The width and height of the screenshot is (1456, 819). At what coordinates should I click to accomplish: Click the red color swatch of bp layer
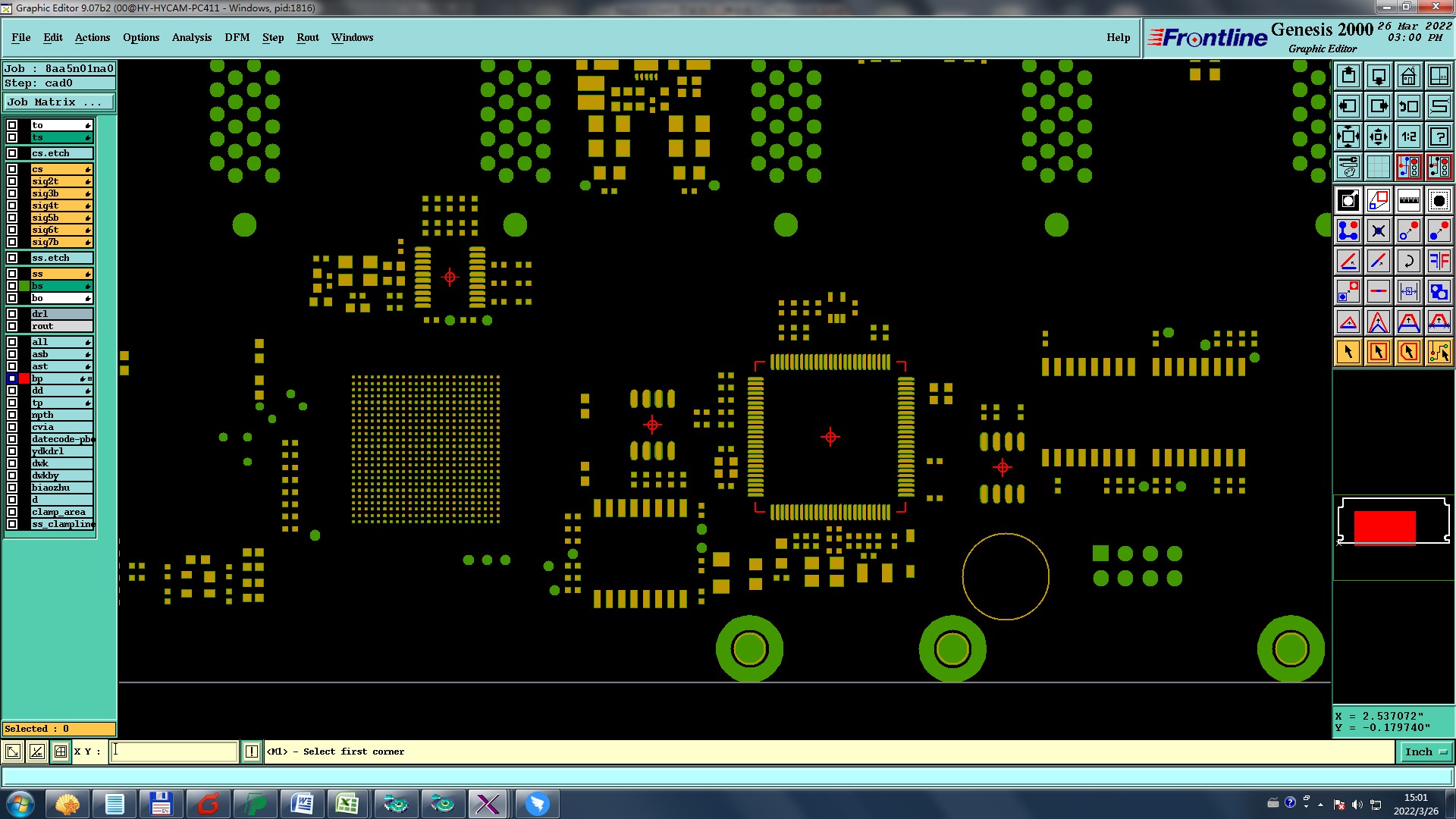click(x=24, y=378)
